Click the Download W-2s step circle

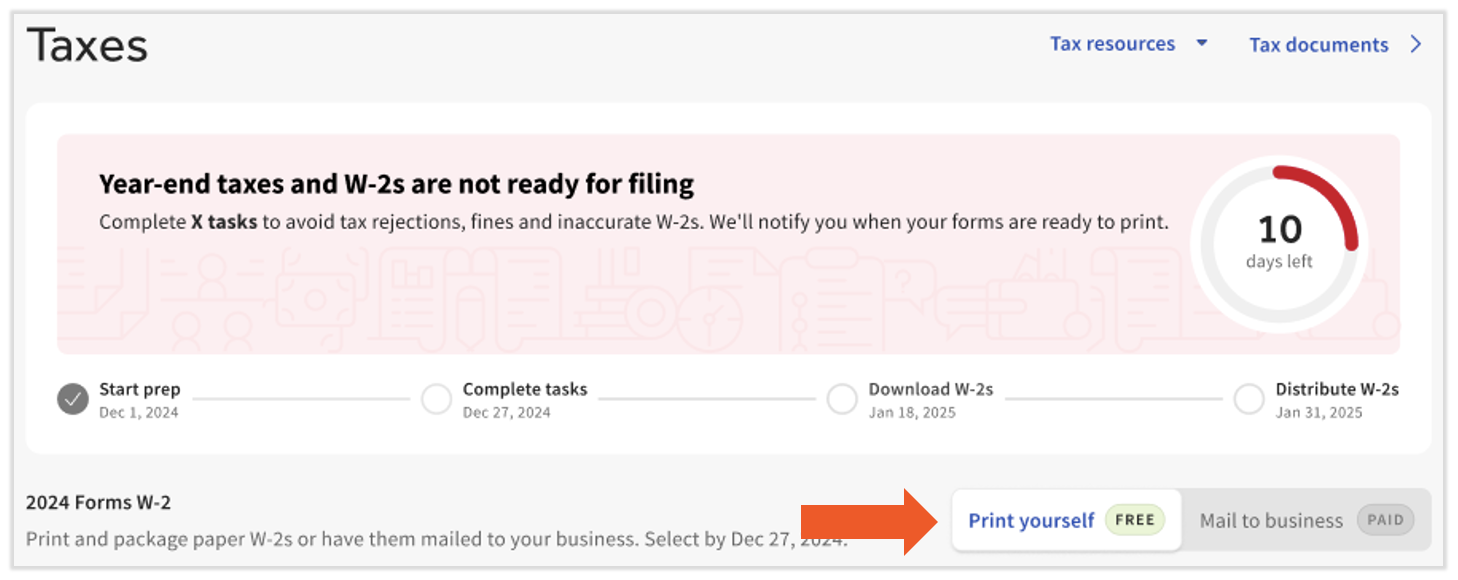pyautogui.click(x=842, y=400)
